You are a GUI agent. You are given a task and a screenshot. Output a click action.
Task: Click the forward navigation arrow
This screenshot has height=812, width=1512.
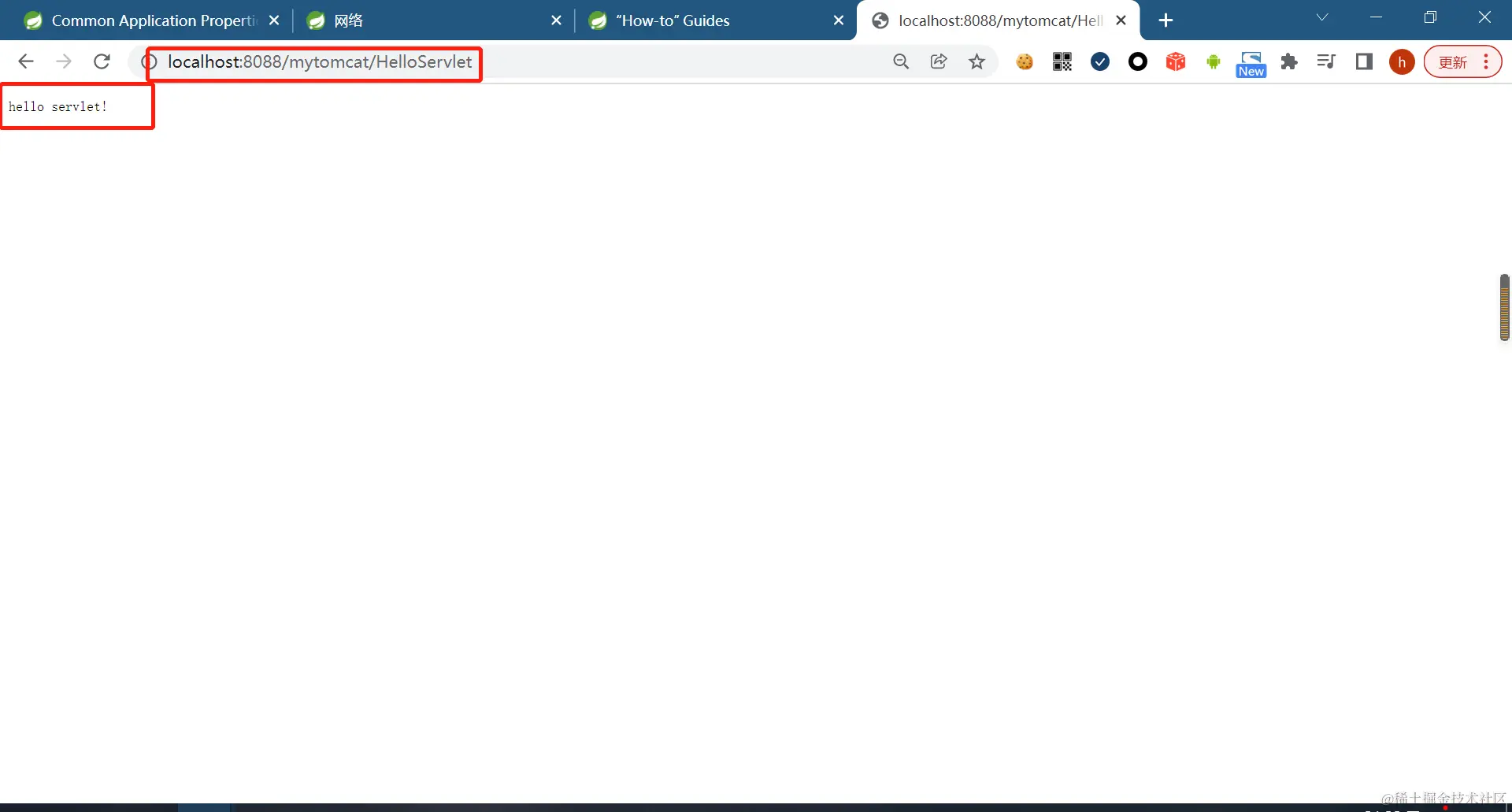pos(64,61)
